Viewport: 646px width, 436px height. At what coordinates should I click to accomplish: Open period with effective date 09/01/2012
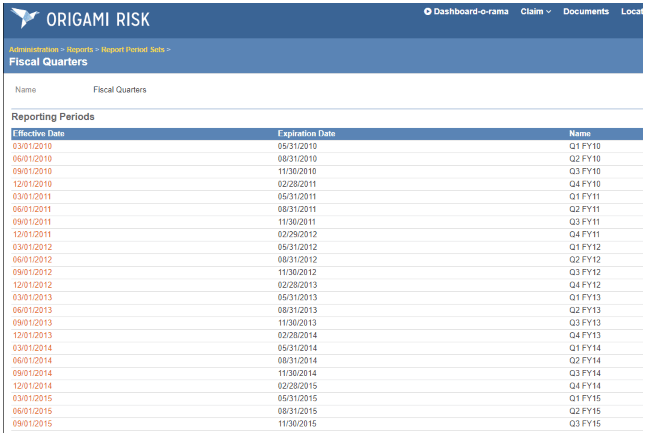tap(32, 272)
